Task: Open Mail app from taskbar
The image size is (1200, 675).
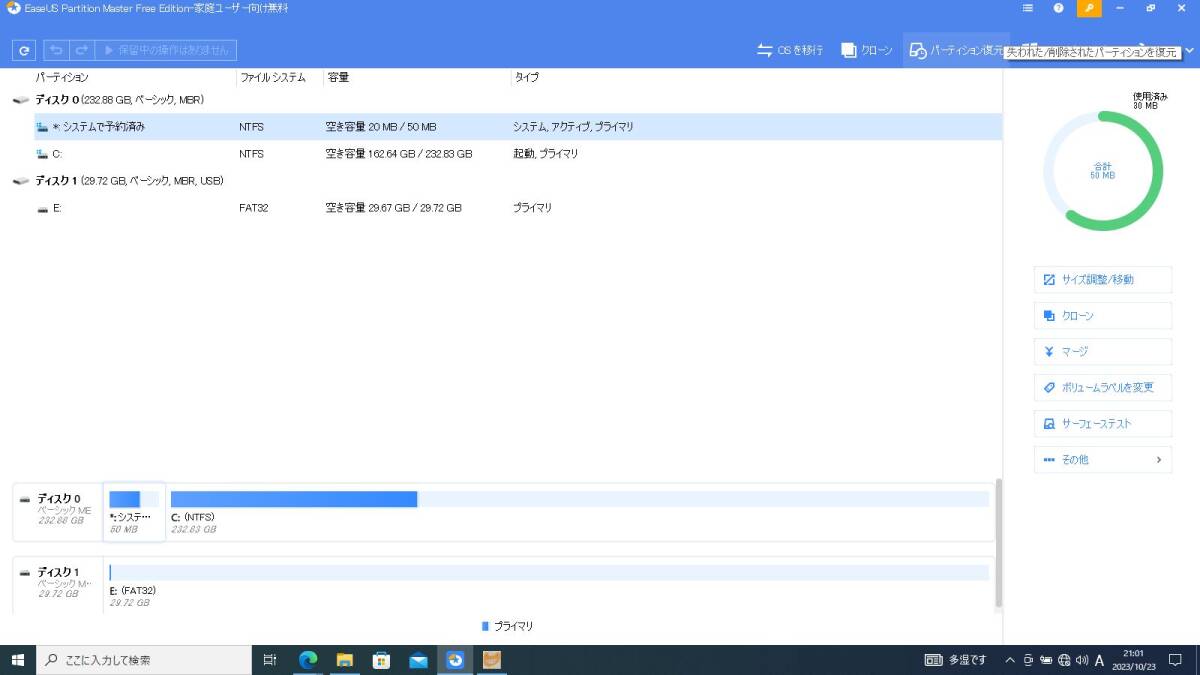Action: point(418,660)
